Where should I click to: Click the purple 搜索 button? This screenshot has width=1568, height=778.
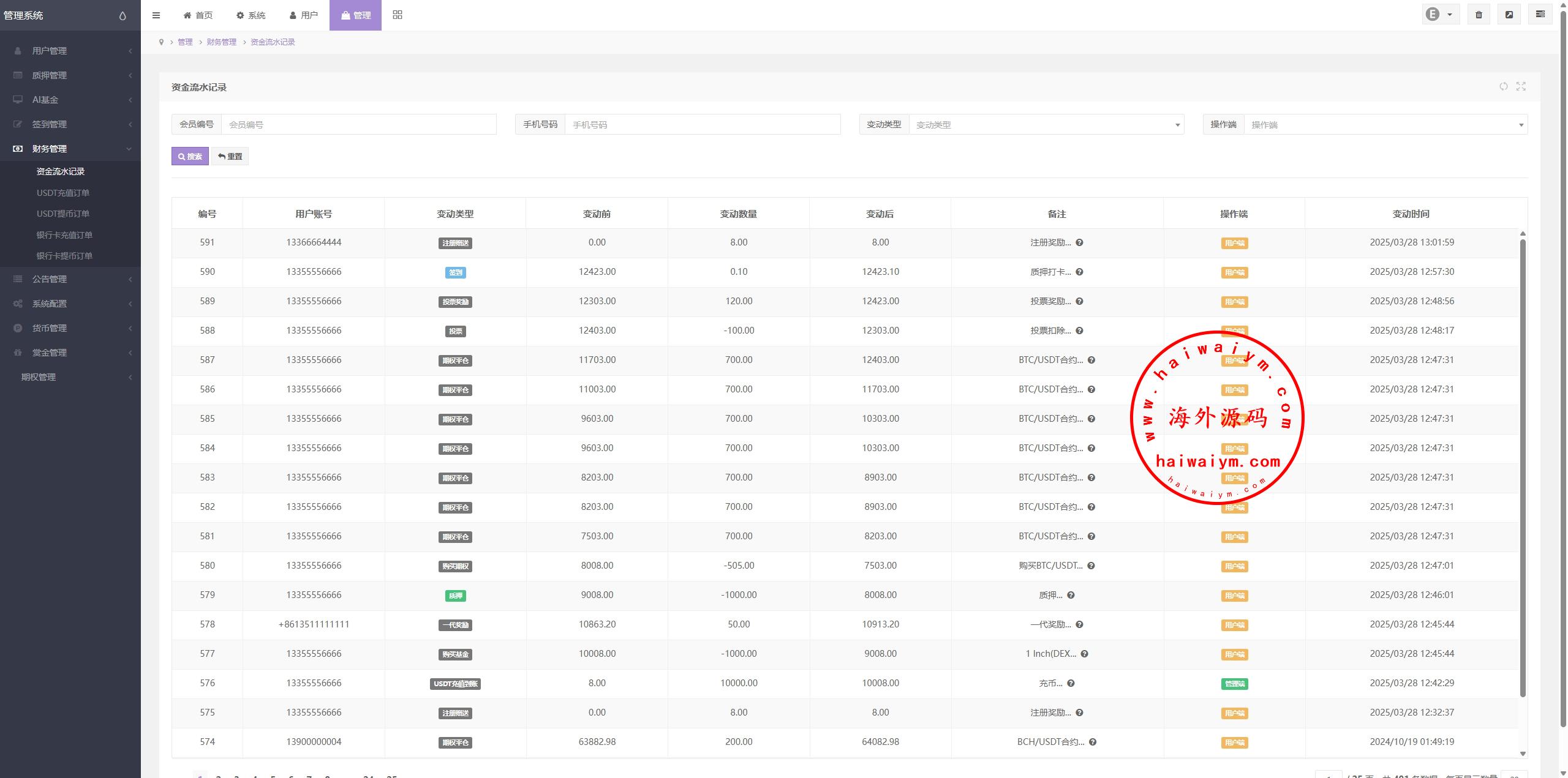pos(190,157)
